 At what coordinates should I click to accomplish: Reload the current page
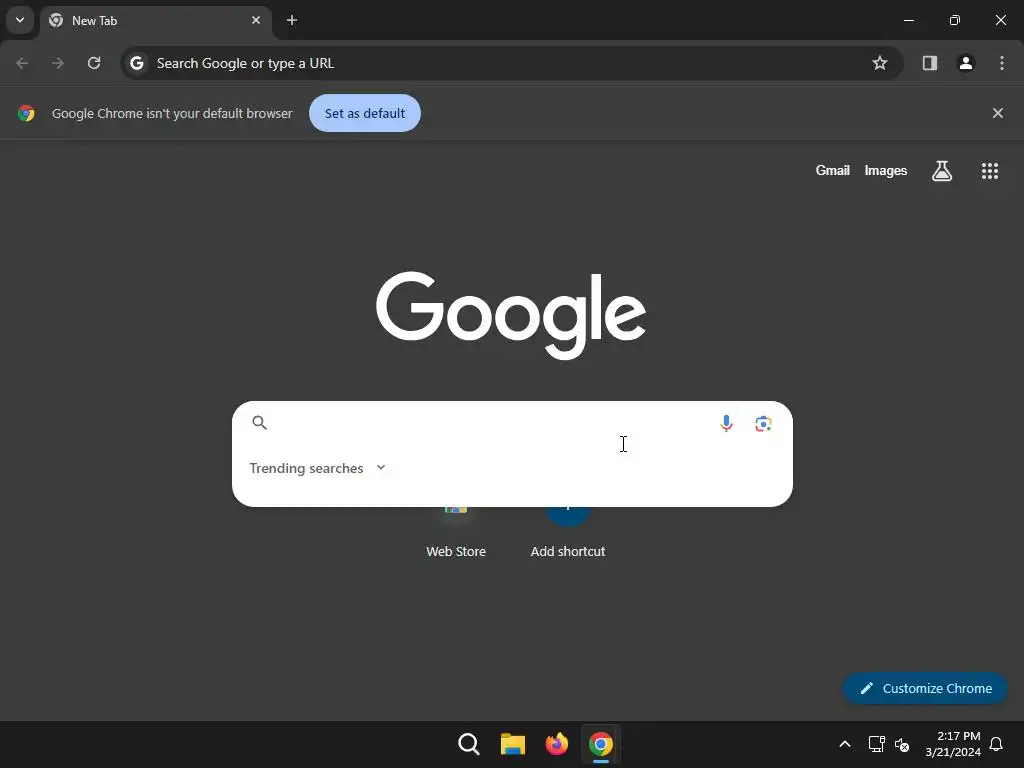click(x=94, y=63)
